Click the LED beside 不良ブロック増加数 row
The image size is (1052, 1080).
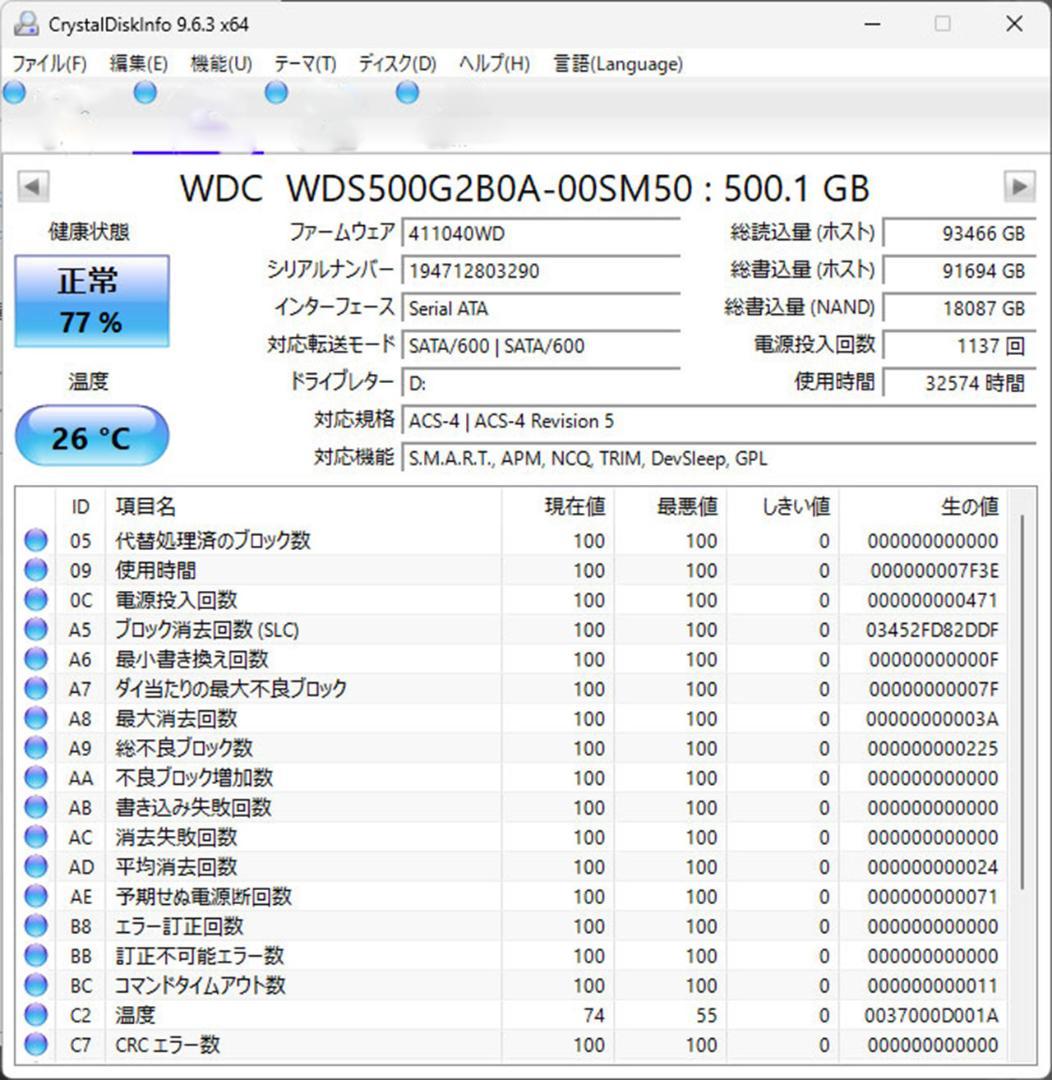point(35,777)
